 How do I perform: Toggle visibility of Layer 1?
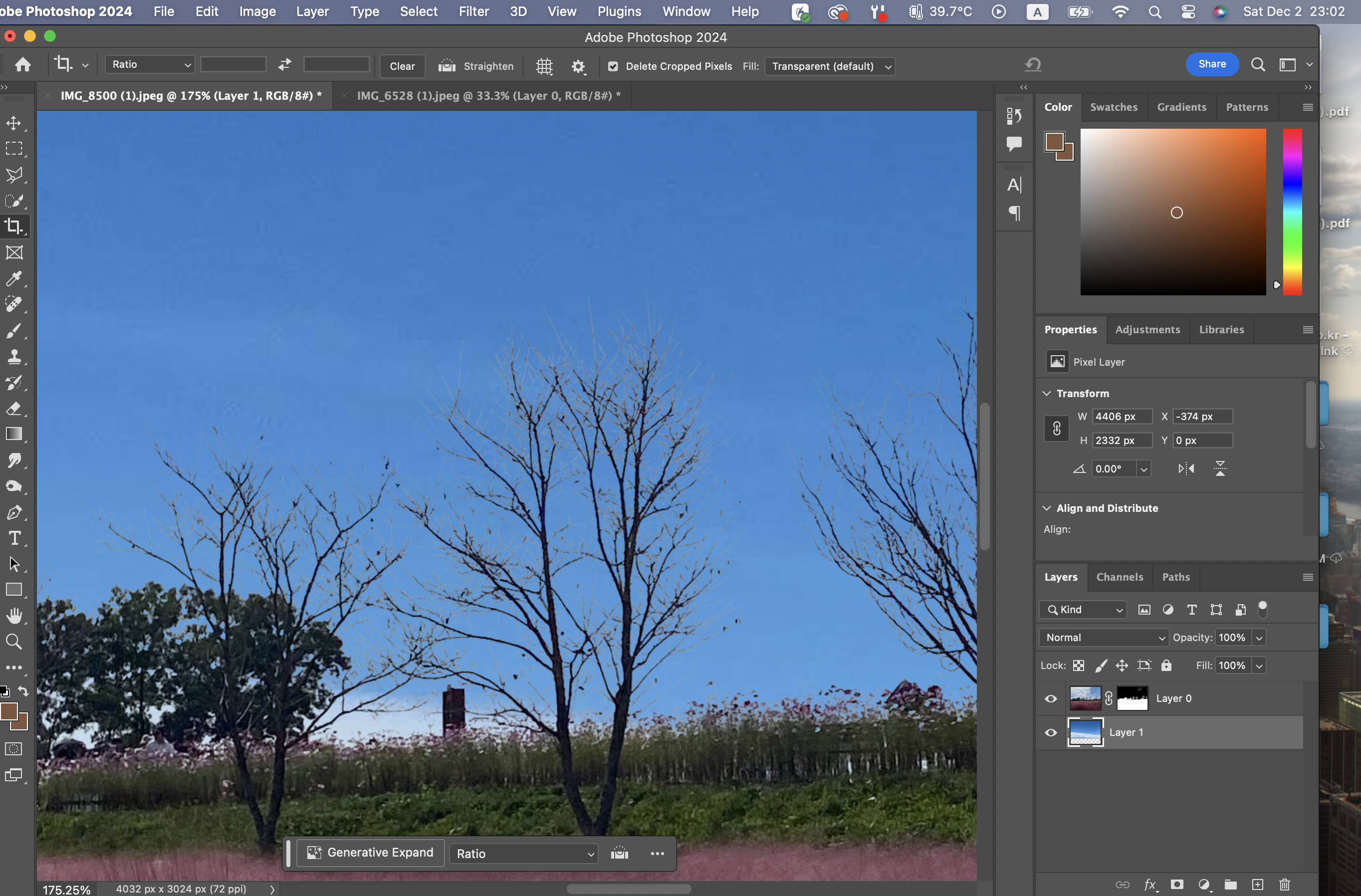pos(1051,732)
